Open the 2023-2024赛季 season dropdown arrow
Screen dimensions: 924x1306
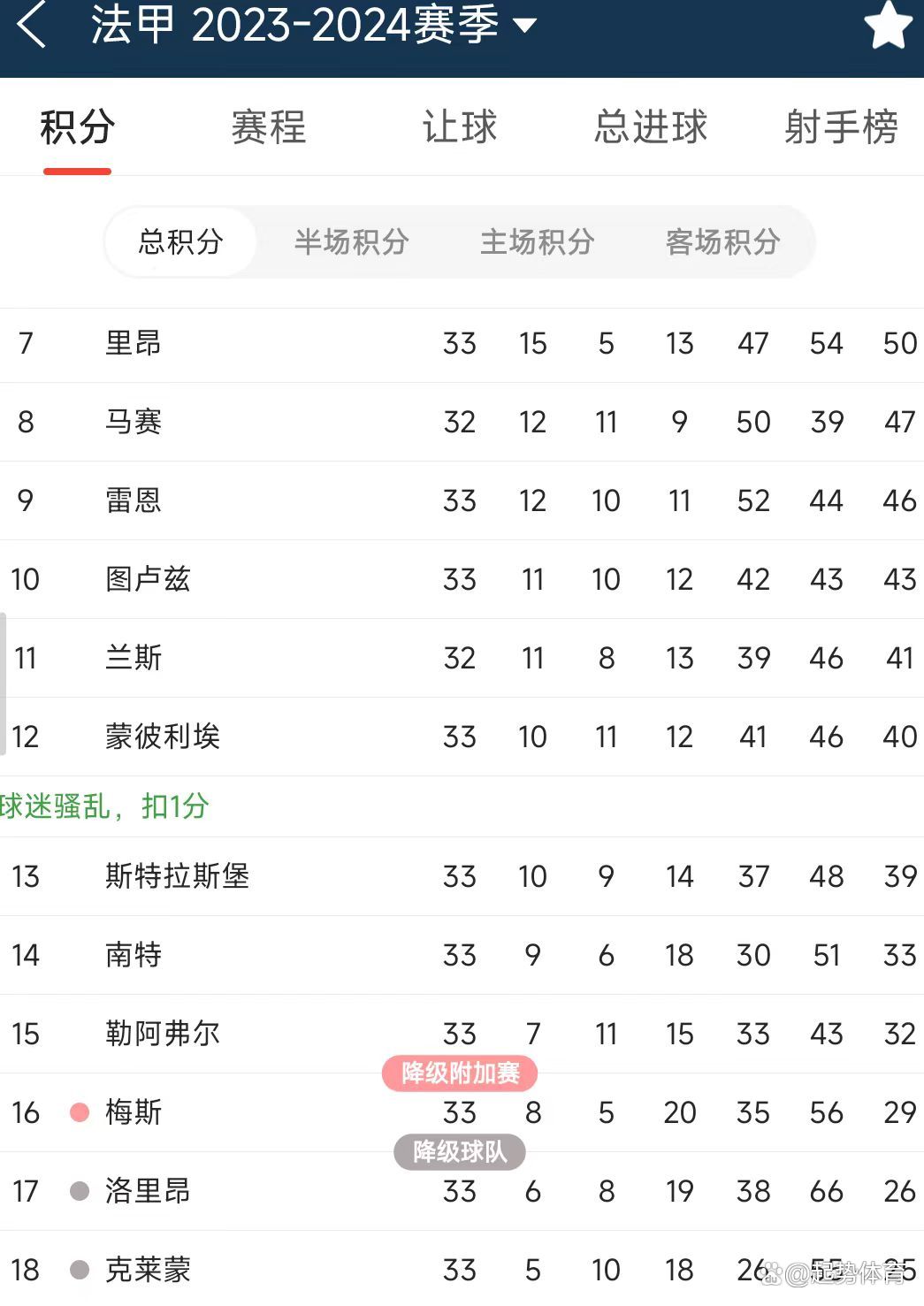525,26
